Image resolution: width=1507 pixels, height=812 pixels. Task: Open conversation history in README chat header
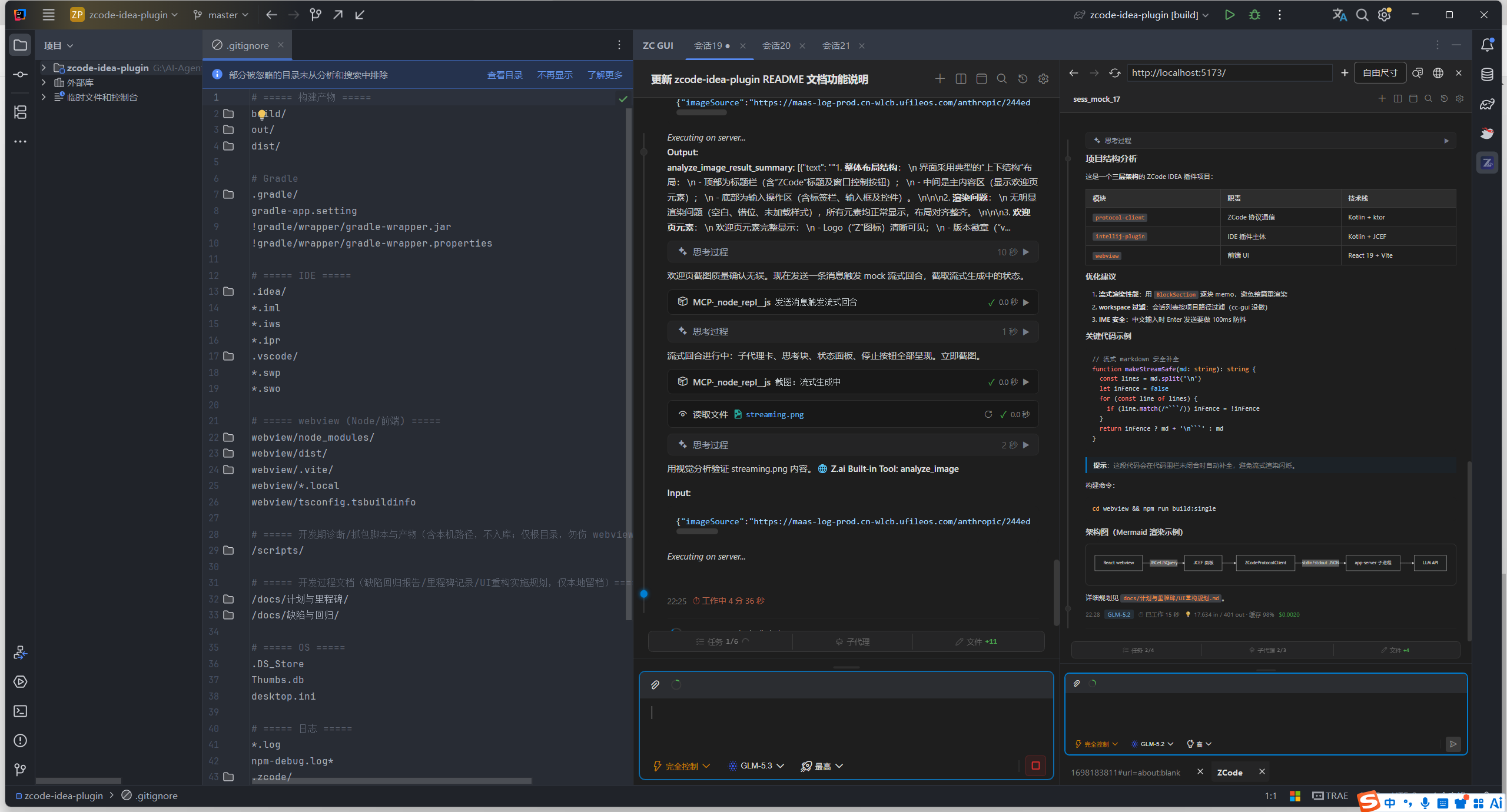(1023, 79)
